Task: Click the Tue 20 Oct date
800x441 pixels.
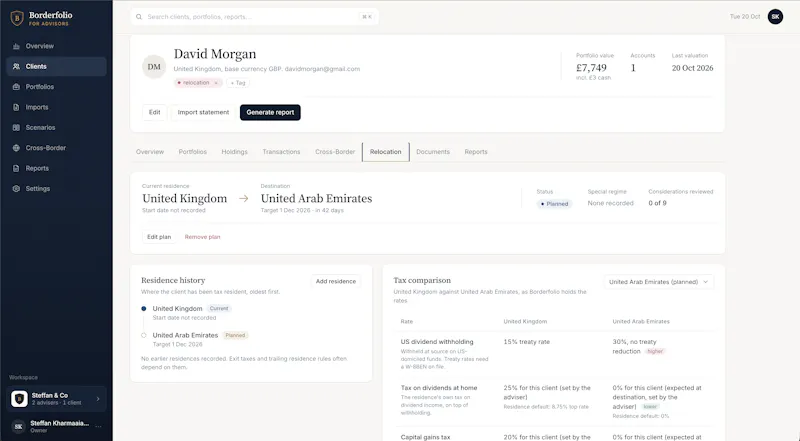Action: click(x=745, y=17)
